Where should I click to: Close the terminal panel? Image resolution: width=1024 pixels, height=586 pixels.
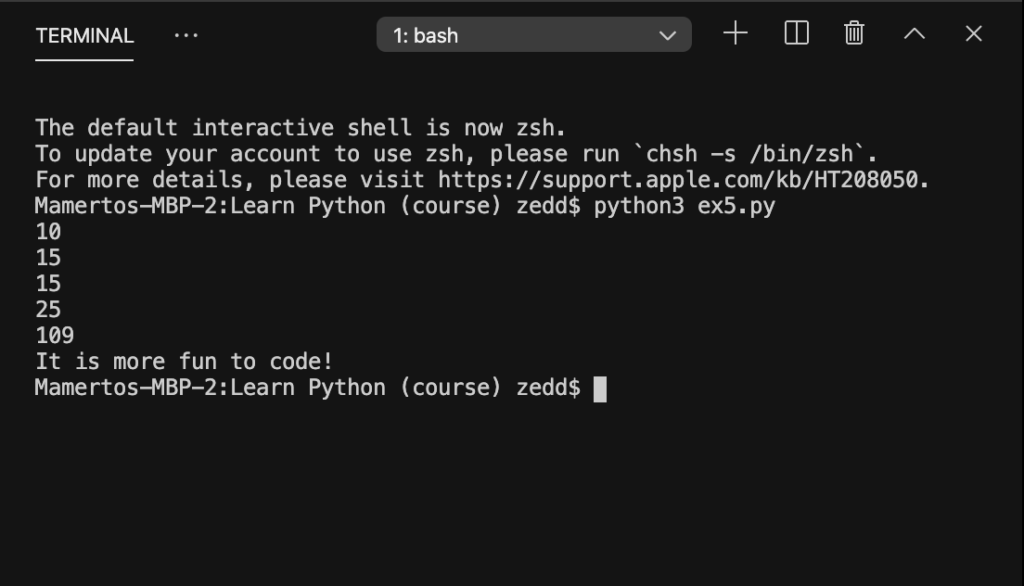pyautogui.click(x=974, y=34)
